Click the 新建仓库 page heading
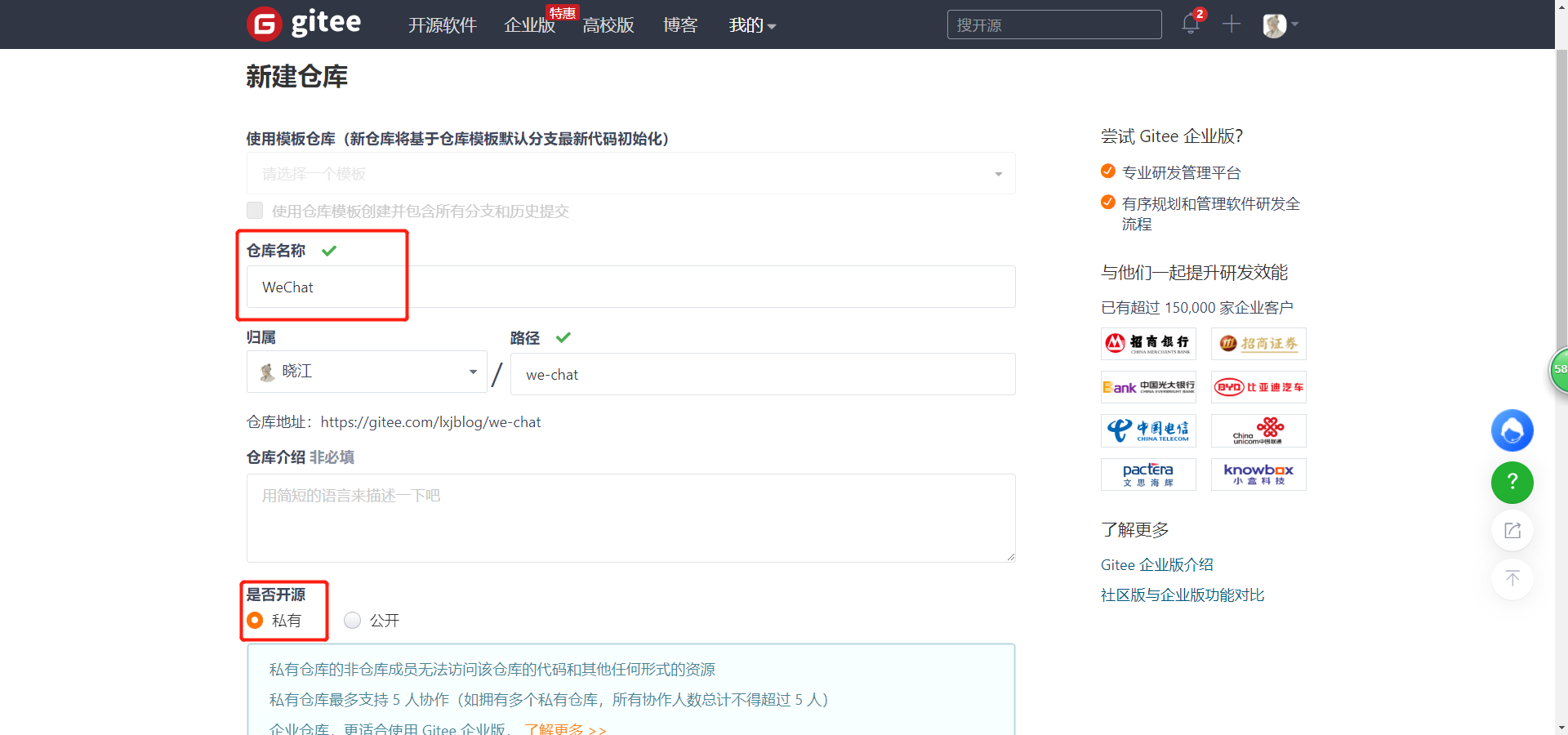The width and height of the screenshot is (1568, 735). point(297,77)
